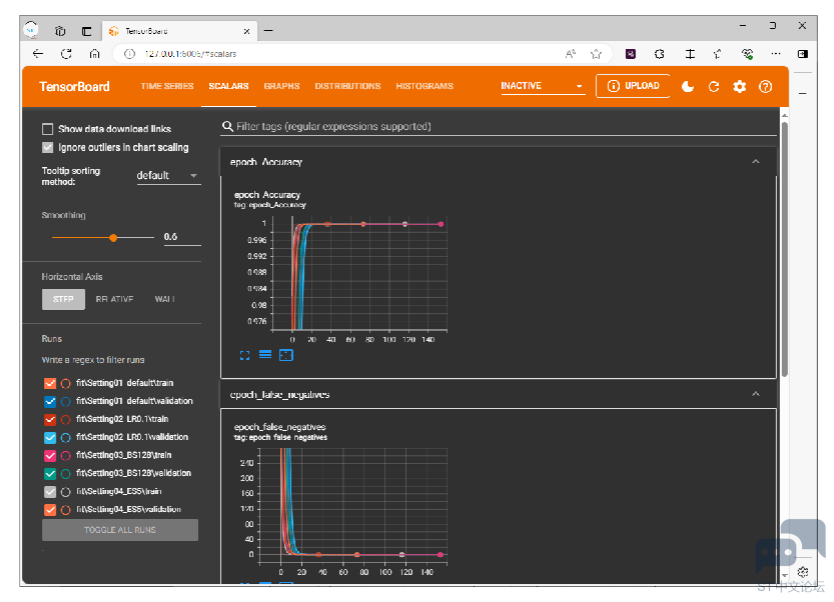Open the help question mark icon
This screenshot has height=602, width=834.
point(766,86)
